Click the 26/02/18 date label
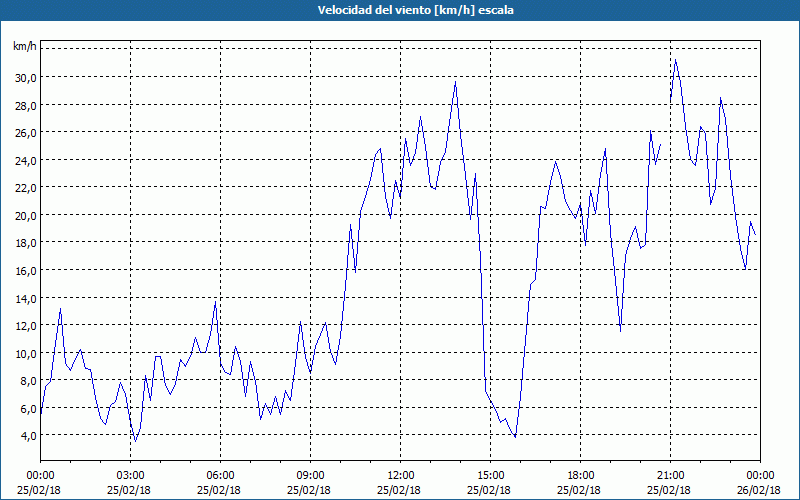Viewport: 800px width, 500px height. click(x=759, y=490)
